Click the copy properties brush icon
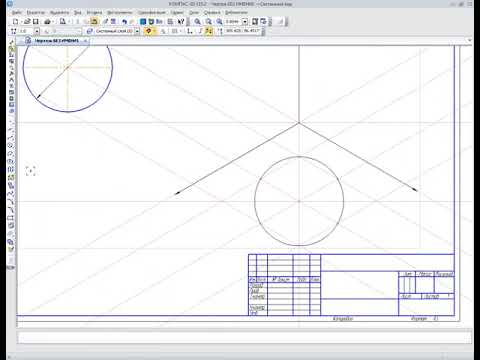 click(105, 22)
